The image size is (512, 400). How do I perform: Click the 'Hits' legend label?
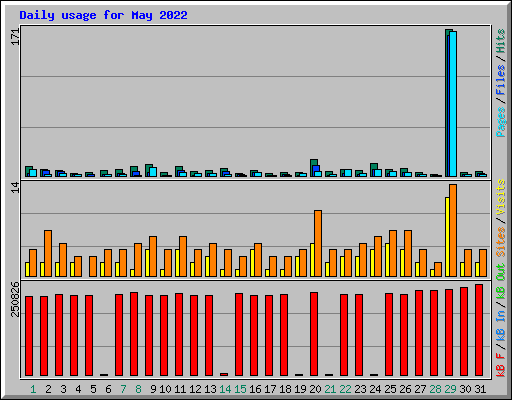click(x=501, y=41)
